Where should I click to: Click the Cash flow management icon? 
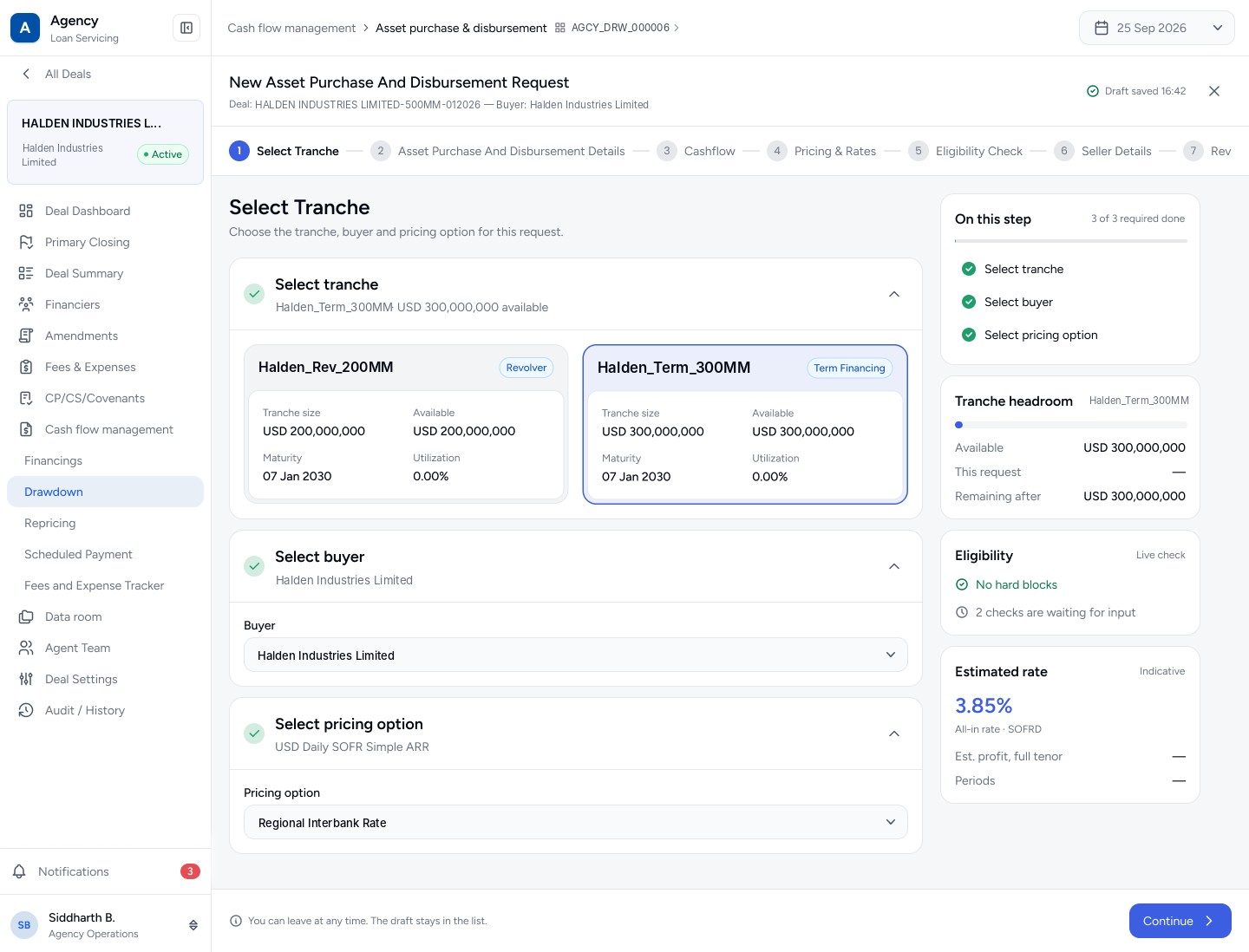pos(26,429)
